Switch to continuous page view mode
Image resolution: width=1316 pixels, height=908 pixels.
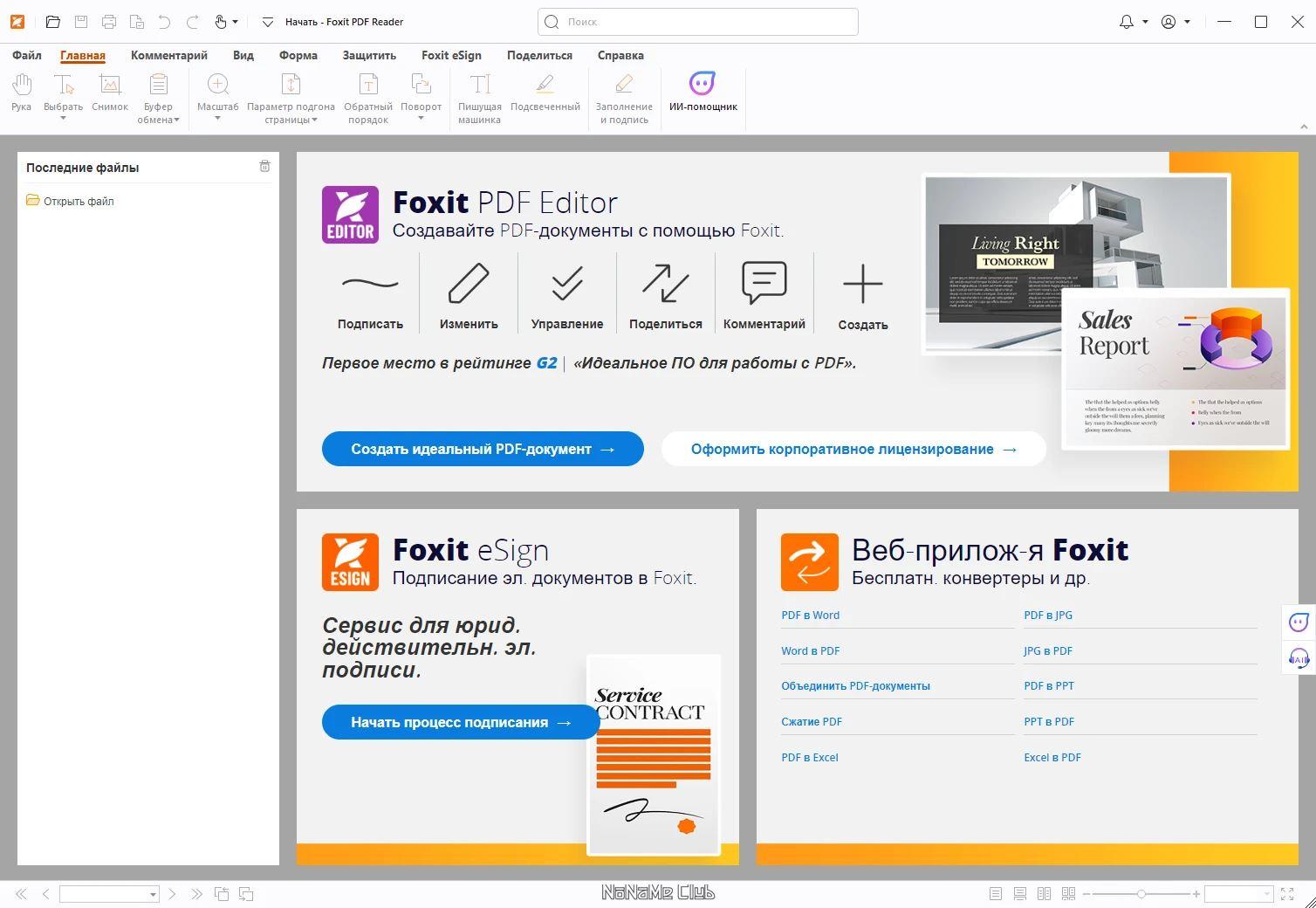pyautogui.click(x=1019, y=894)
